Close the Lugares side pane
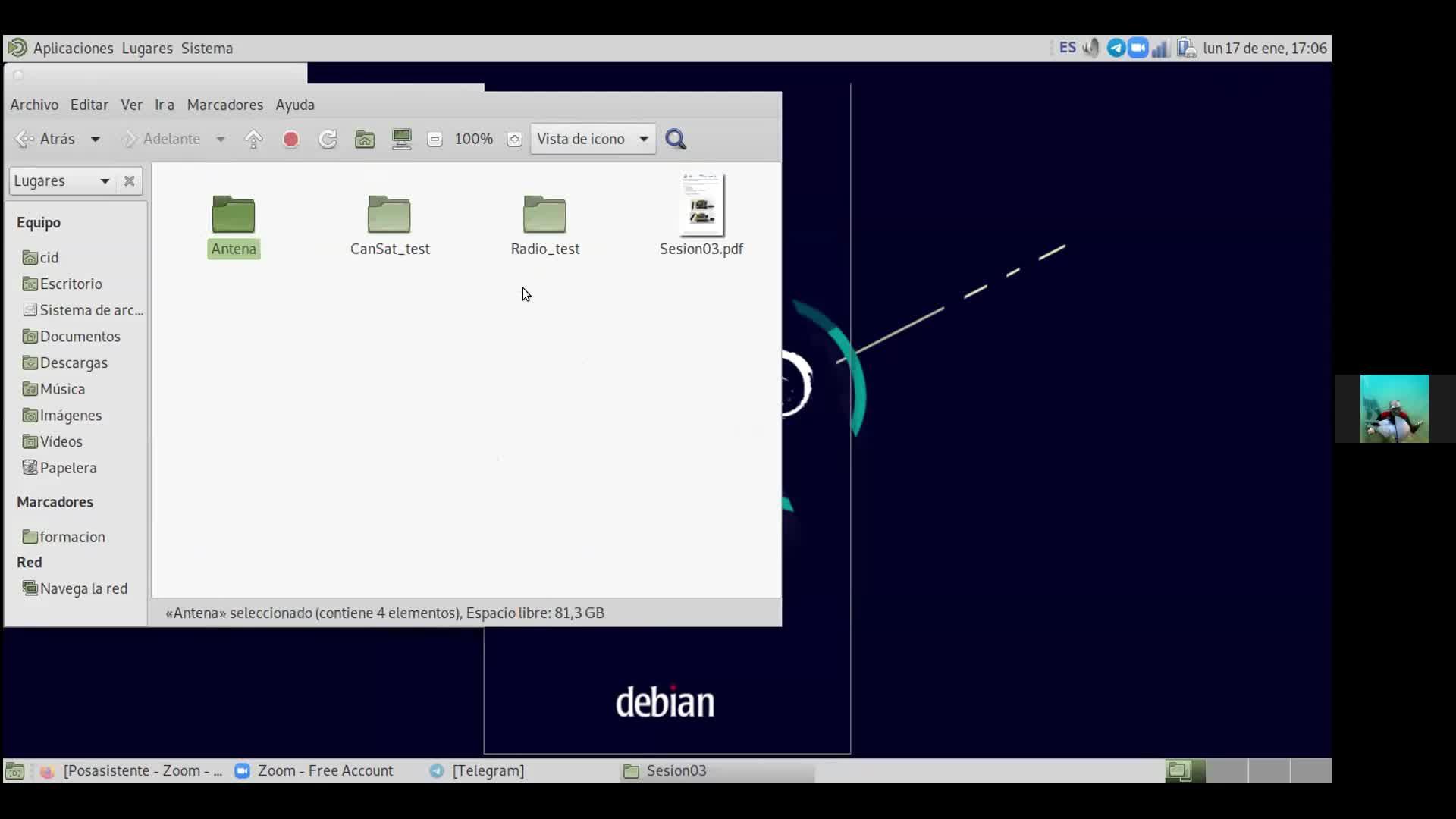Screen dimensions: 1456x819 point(130,181)
